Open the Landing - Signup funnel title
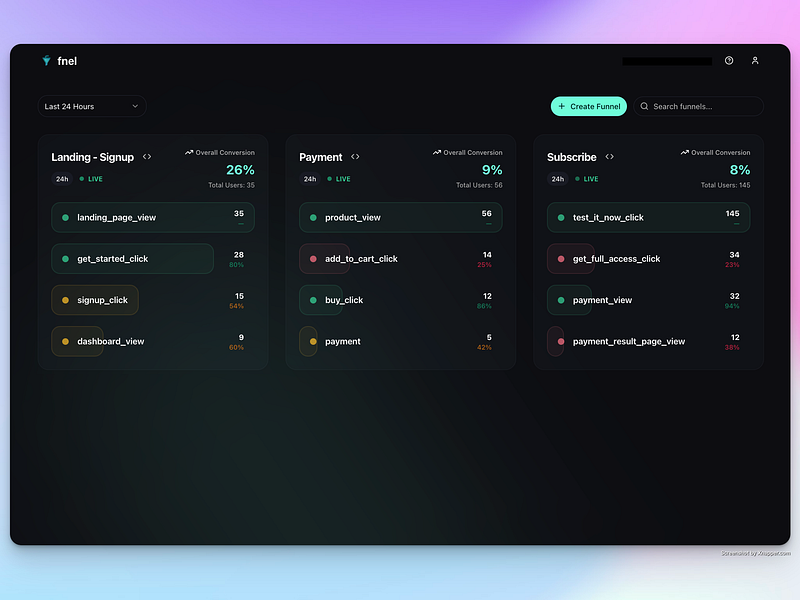Screen dimensions: 800x600 92,157
